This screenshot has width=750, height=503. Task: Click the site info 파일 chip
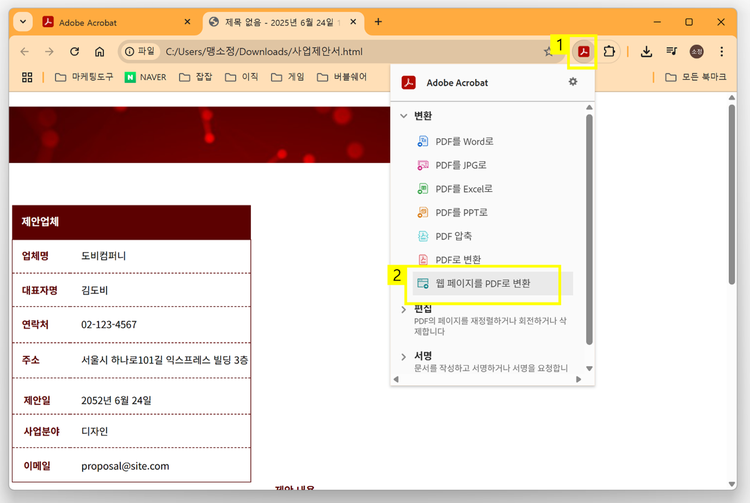pyautogui.click(x=140, y=51)
